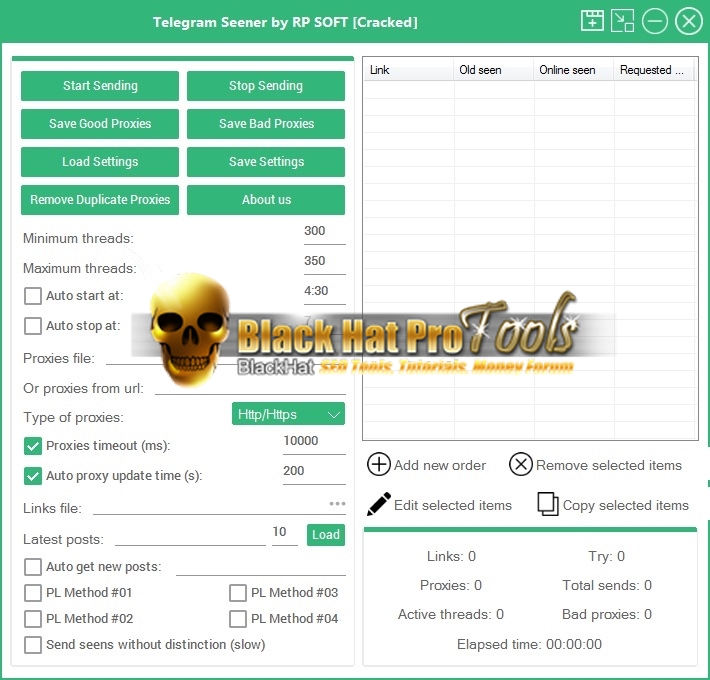Click the 'Elapsed time: 00:00:00' text
Viewport: 710px width, 680px height.
(529, 644)
